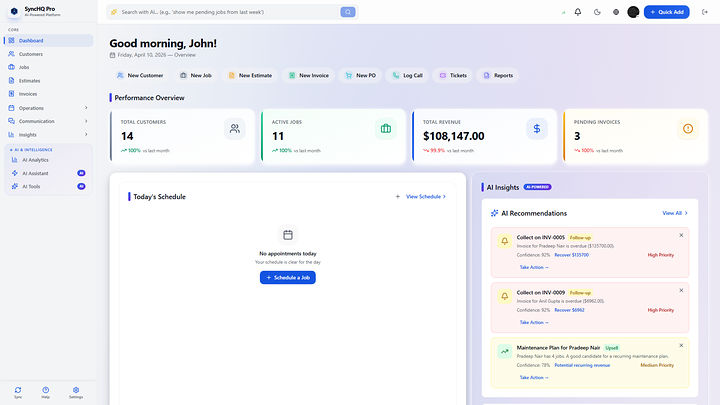Viewport: 720px width, 405px height.
Task: Dismiss the Collect on INV-0009 recommendation
Action: [x=681, y=290]
